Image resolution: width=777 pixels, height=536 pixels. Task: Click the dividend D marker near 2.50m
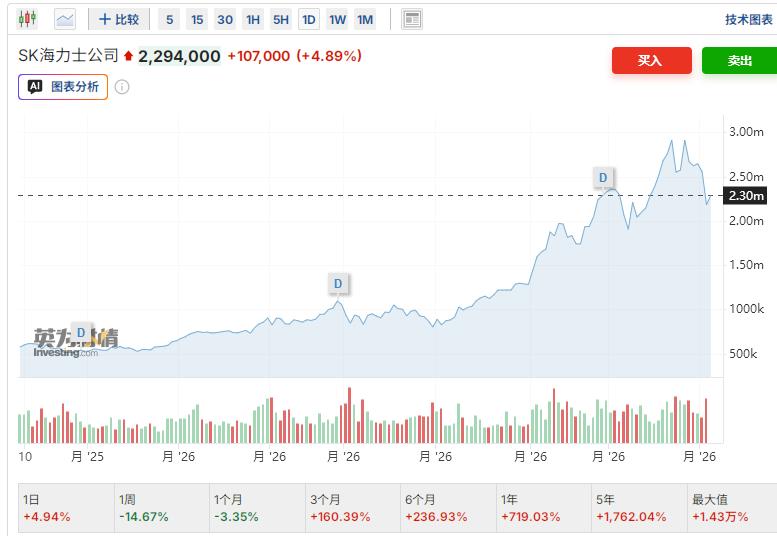pos(603,177)
